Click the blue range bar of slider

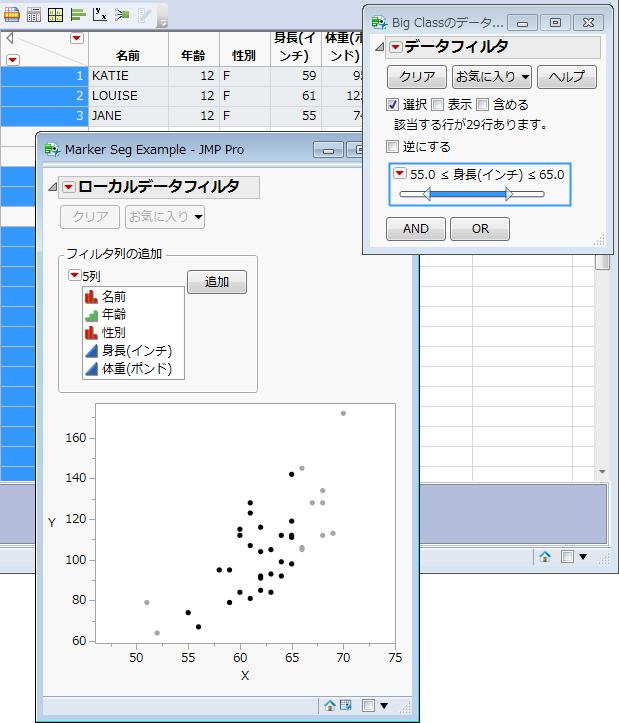pyautogui.click(x=468, y=194)
